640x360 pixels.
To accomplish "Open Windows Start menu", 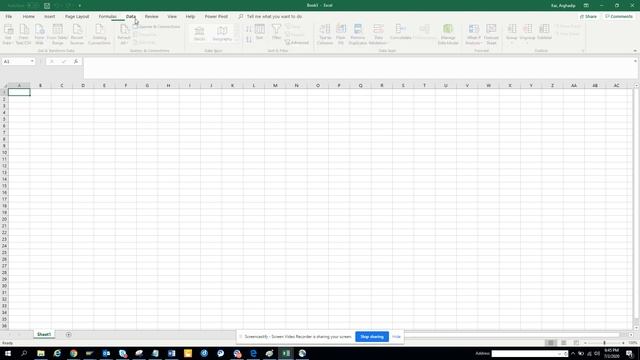I will click(8, 353).
